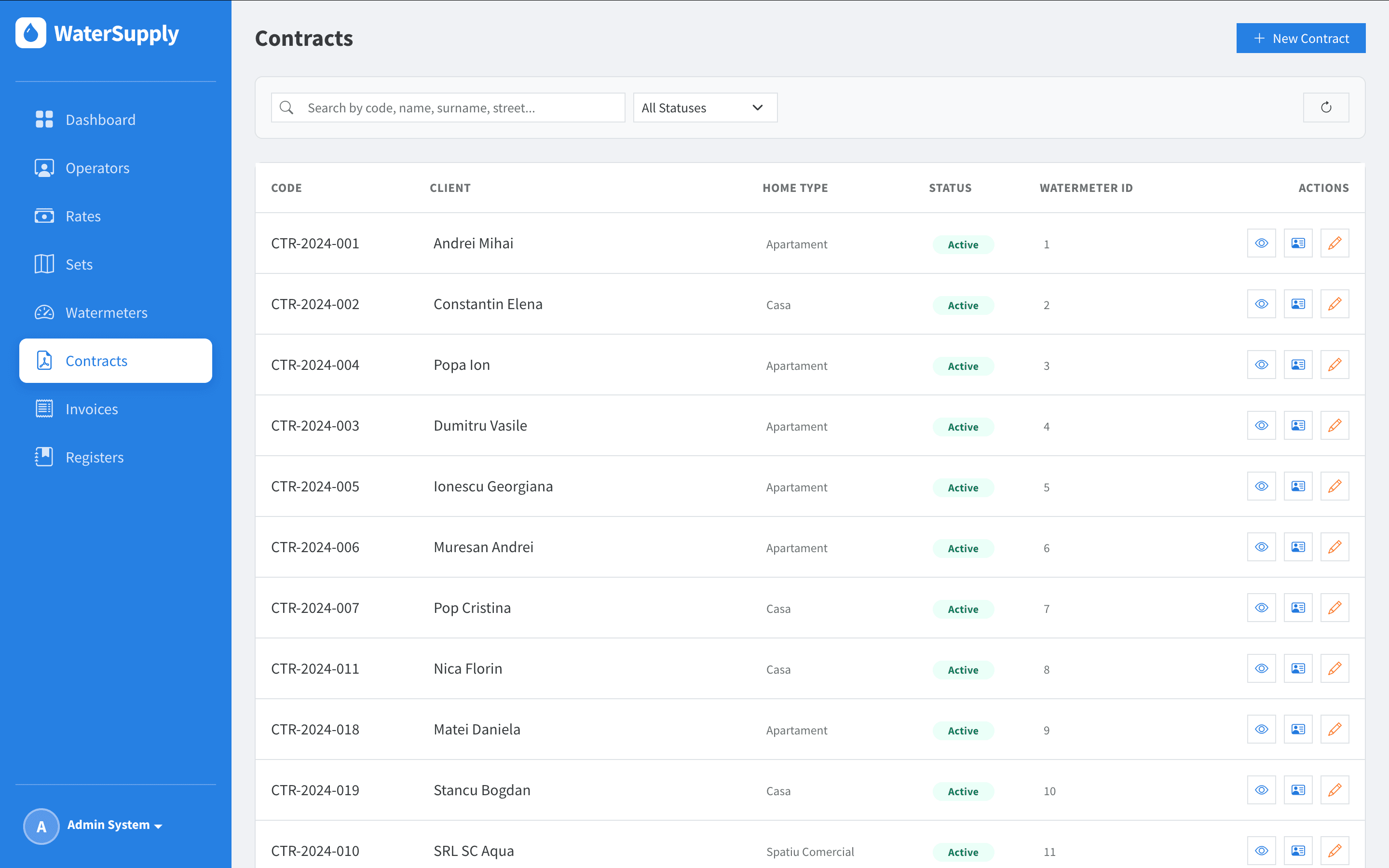This screenshot has height=868, width=1389.
Task: View Ionescu Georgiana contract
Action: pyautogui.click(x=1261, y=486)
